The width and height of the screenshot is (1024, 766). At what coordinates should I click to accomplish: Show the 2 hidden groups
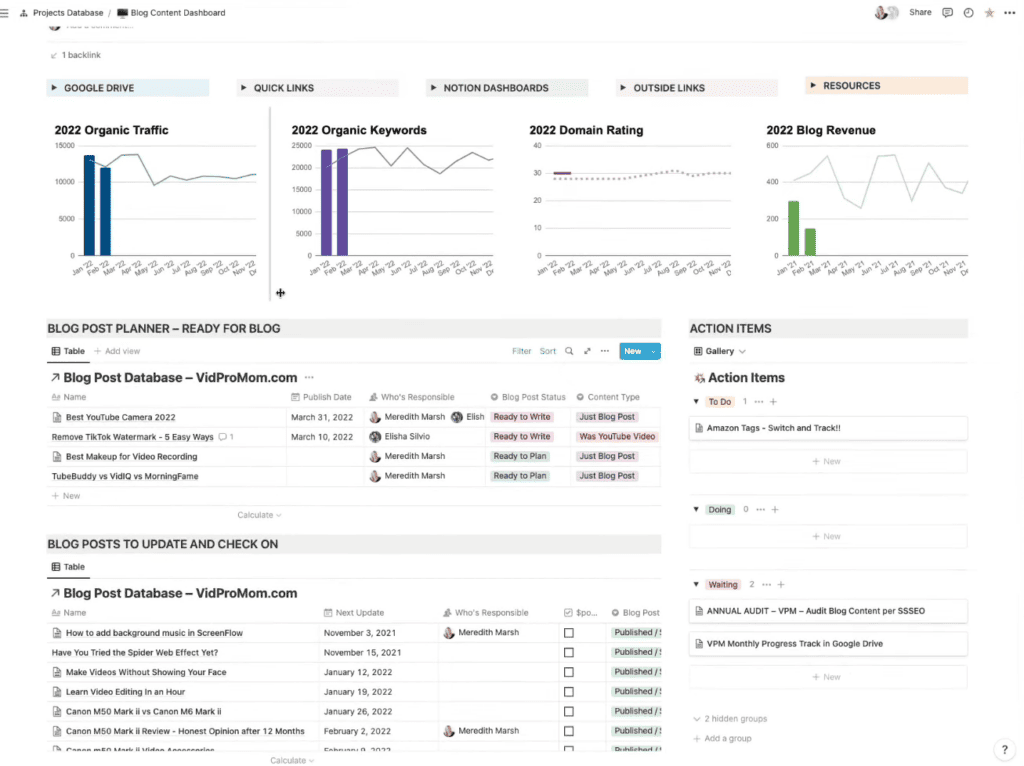point(730,719)
